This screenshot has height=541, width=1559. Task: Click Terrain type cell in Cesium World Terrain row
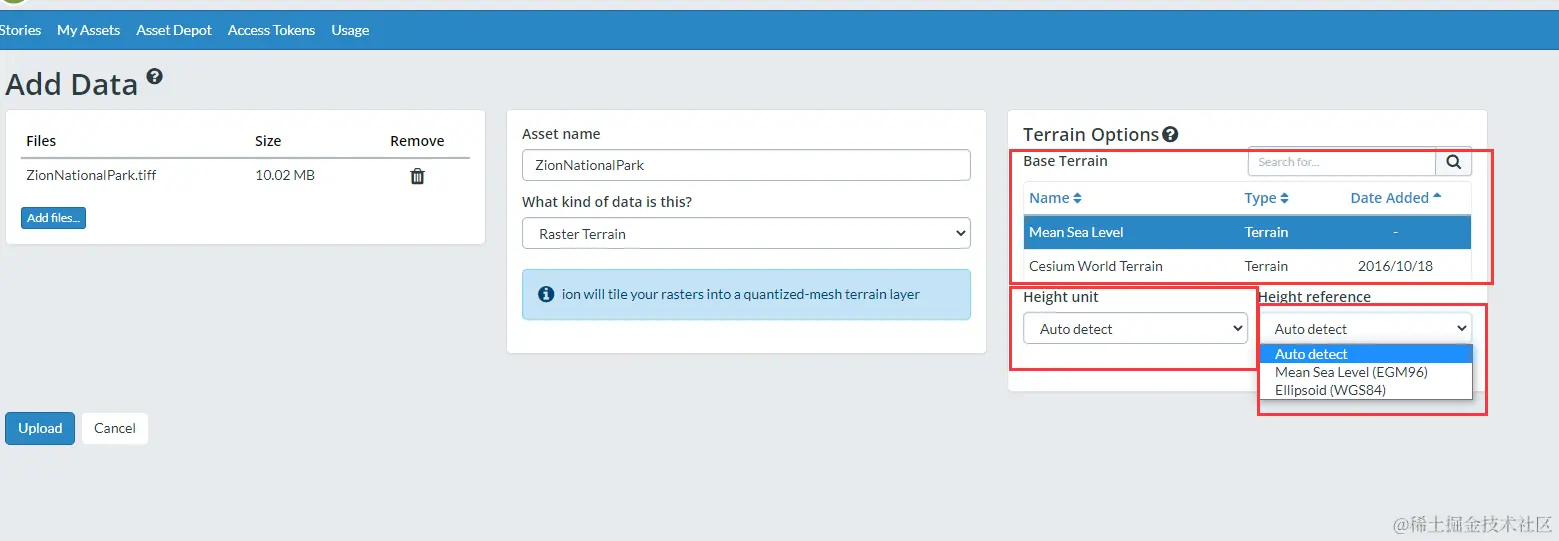tap(1266, 266)
